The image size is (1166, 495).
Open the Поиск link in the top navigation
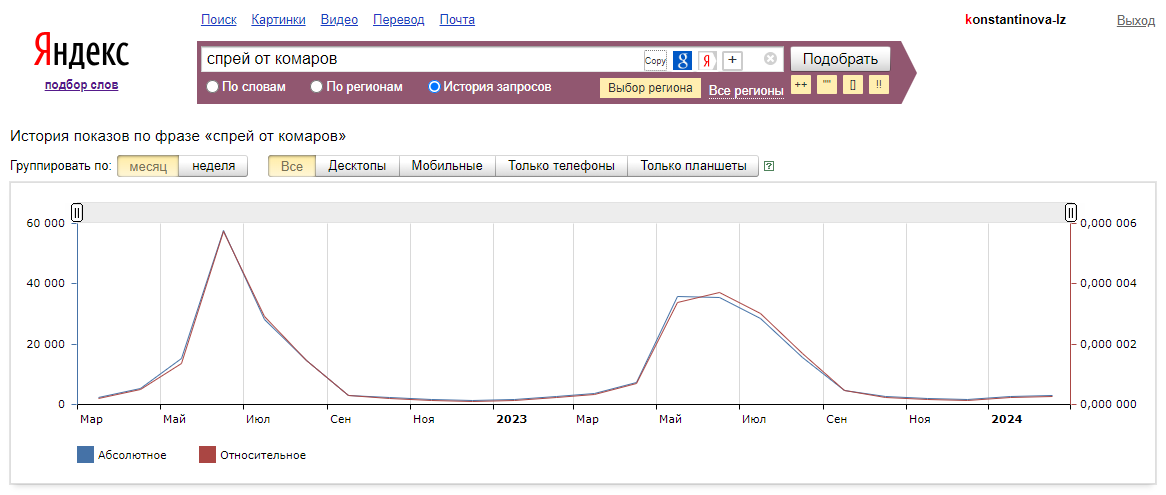219,20
